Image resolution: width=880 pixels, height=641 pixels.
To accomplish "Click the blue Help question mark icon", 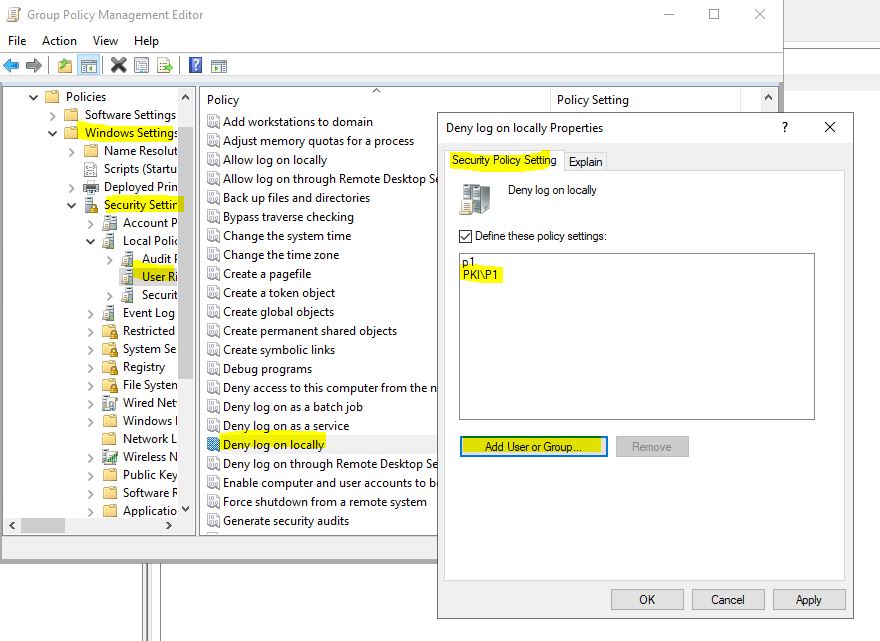I will 195,65.
